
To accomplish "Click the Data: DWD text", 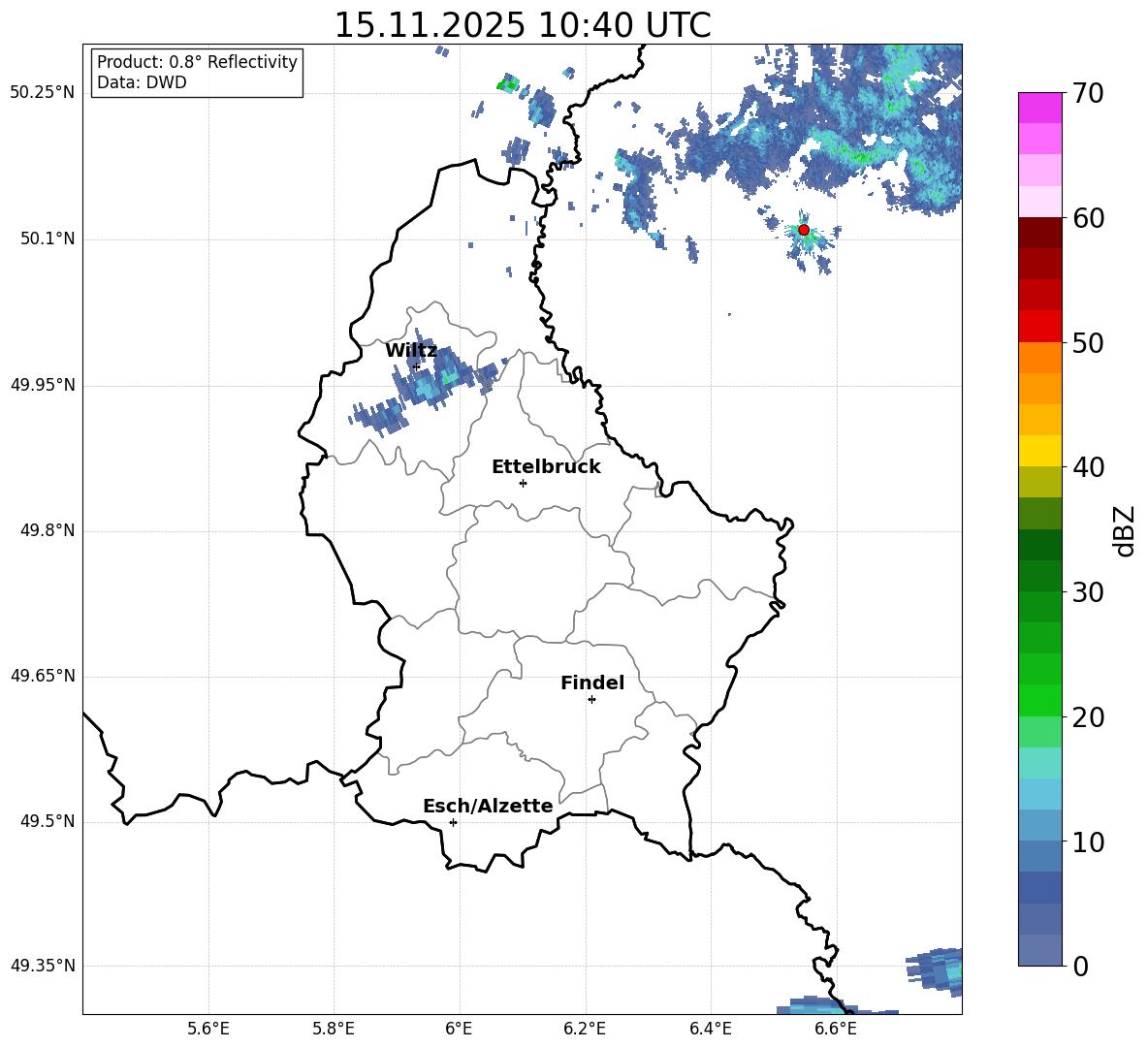I will point(142,82).
